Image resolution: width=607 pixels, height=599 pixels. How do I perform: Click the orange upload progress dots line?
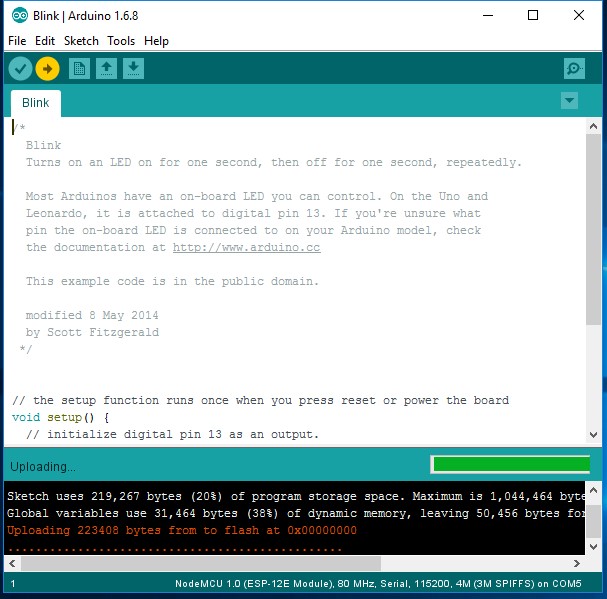175,549
